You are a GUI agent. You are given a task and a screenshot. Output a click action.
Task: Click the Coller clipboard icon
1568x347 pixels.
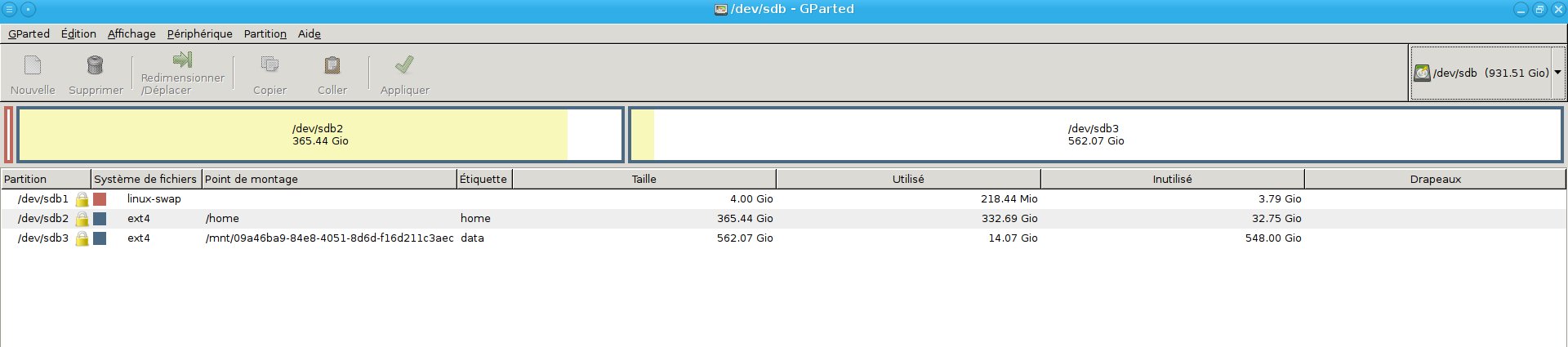(332, 65)
